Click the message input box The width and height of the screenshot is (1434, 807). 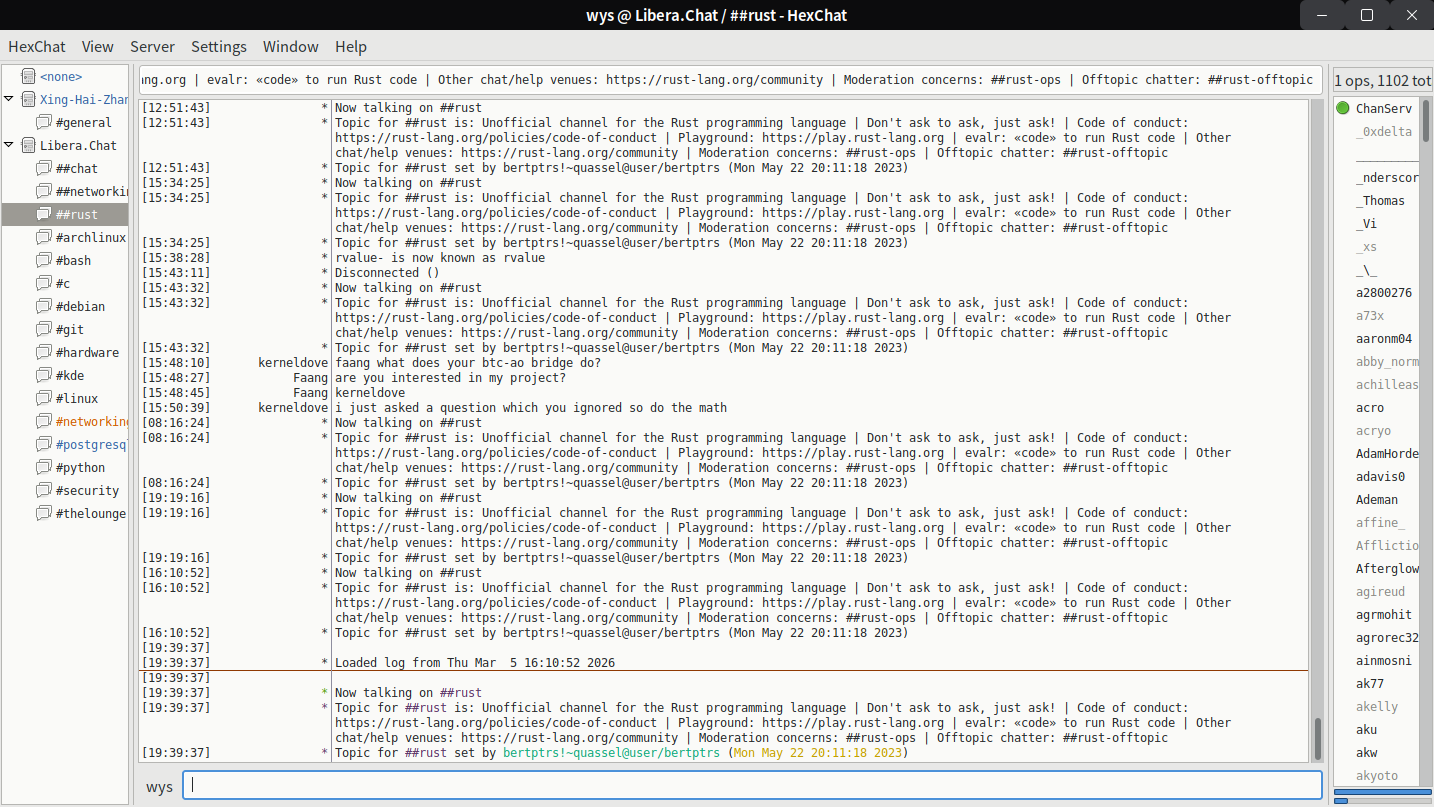pos(752,785)
